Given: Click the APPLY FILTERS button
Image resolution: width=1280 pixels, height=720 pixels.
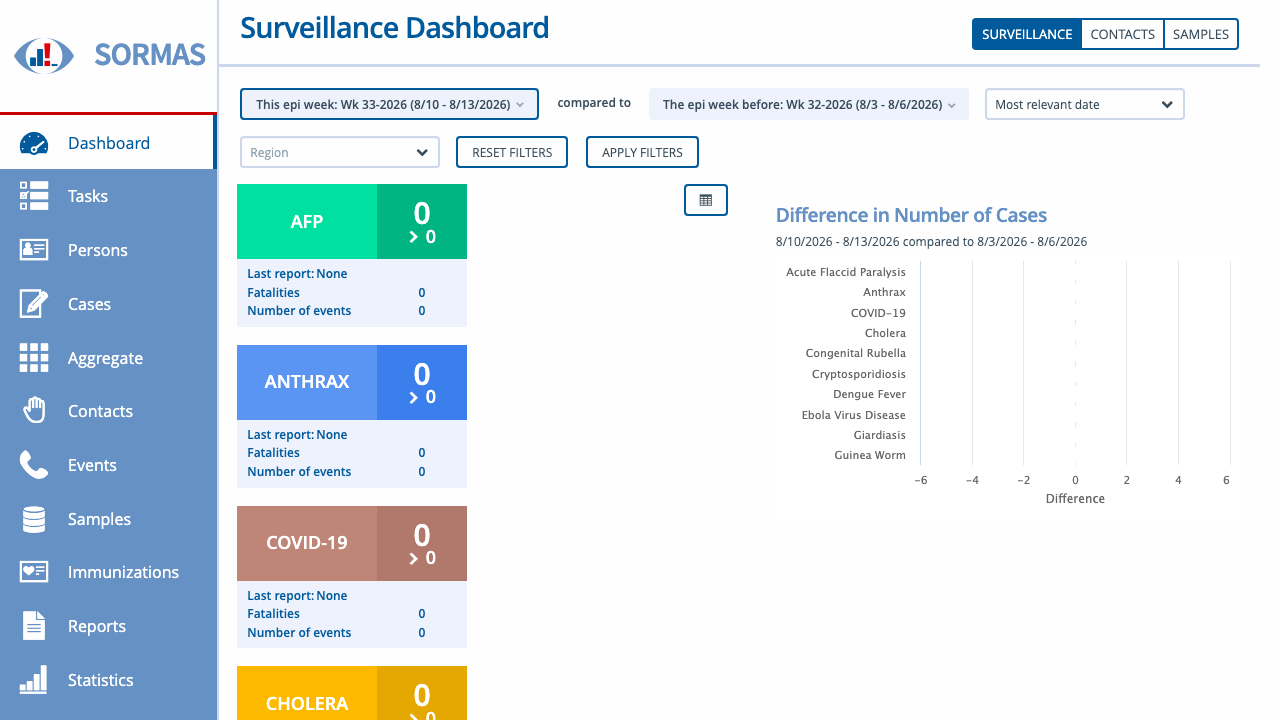Looking at the screenshot, I should (642, 152).
